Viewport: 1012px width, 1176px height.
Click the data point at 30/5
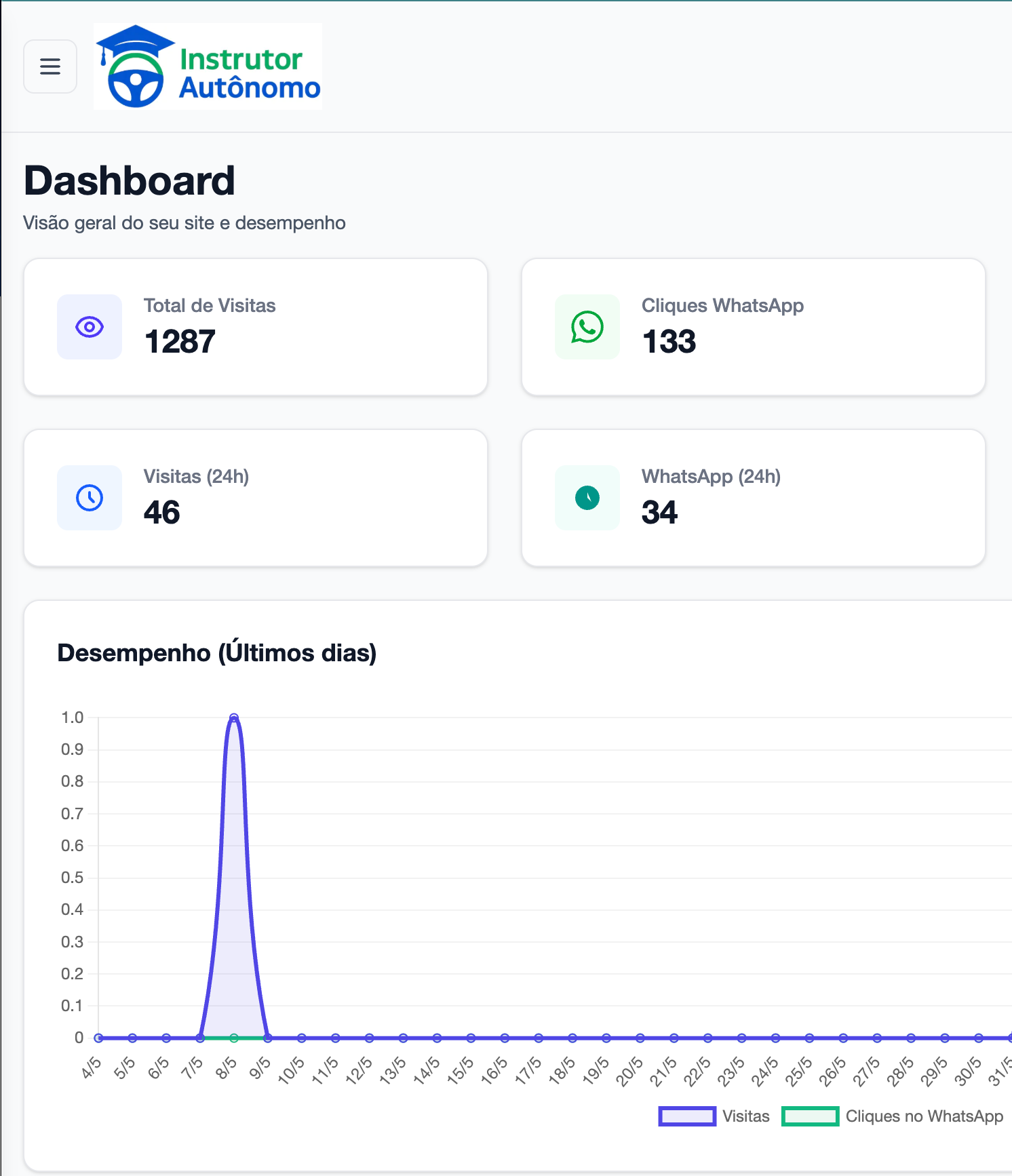(x=979, y=1038)
